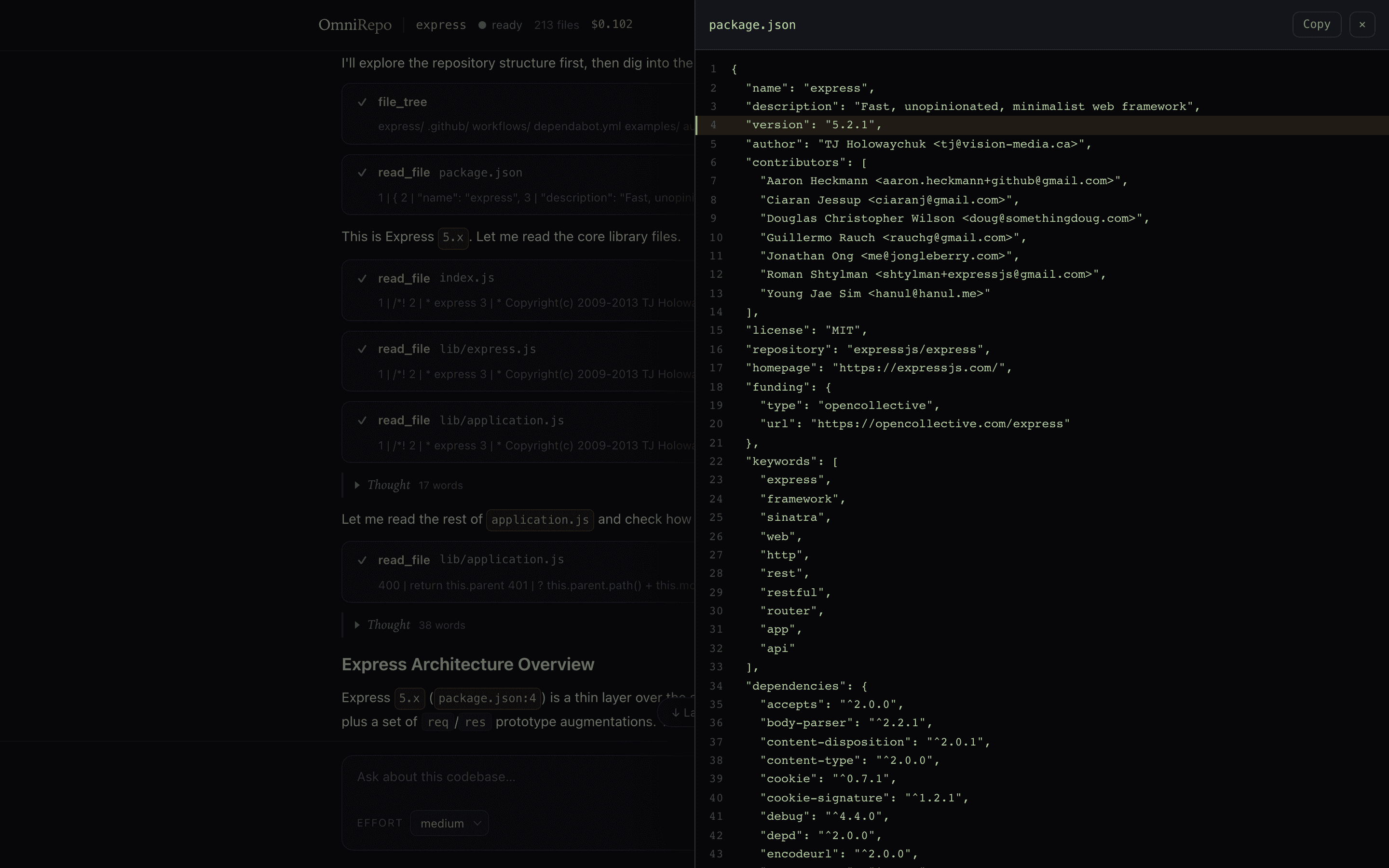1389x868 pixels.
Task: Click the Young Jae Sim contributor line
Action: tap(1042, 293)
